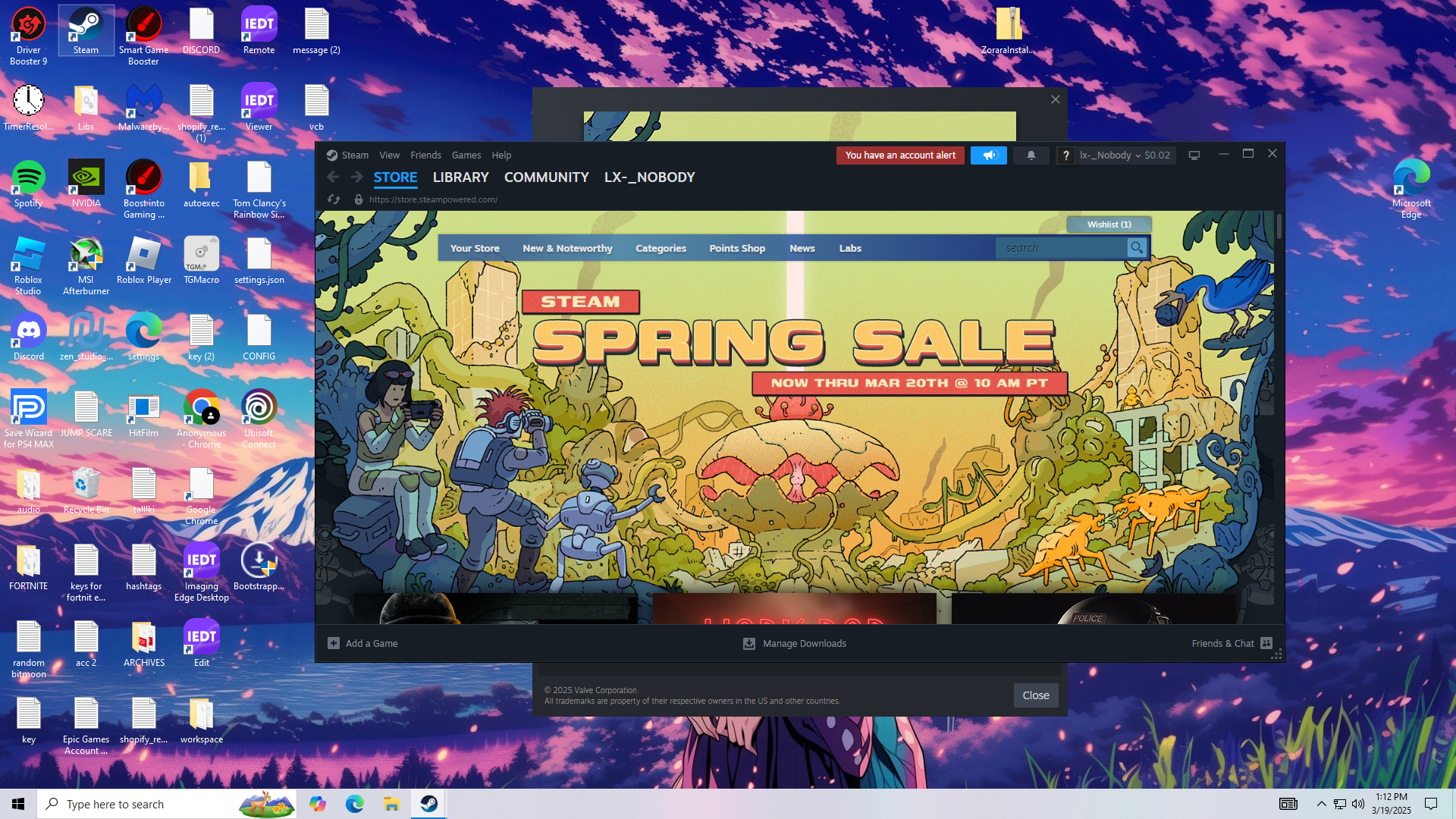This screenshot has width=1456, height=819.
Task: Click the announcements megaphone icon
Action: pos(989,155)
